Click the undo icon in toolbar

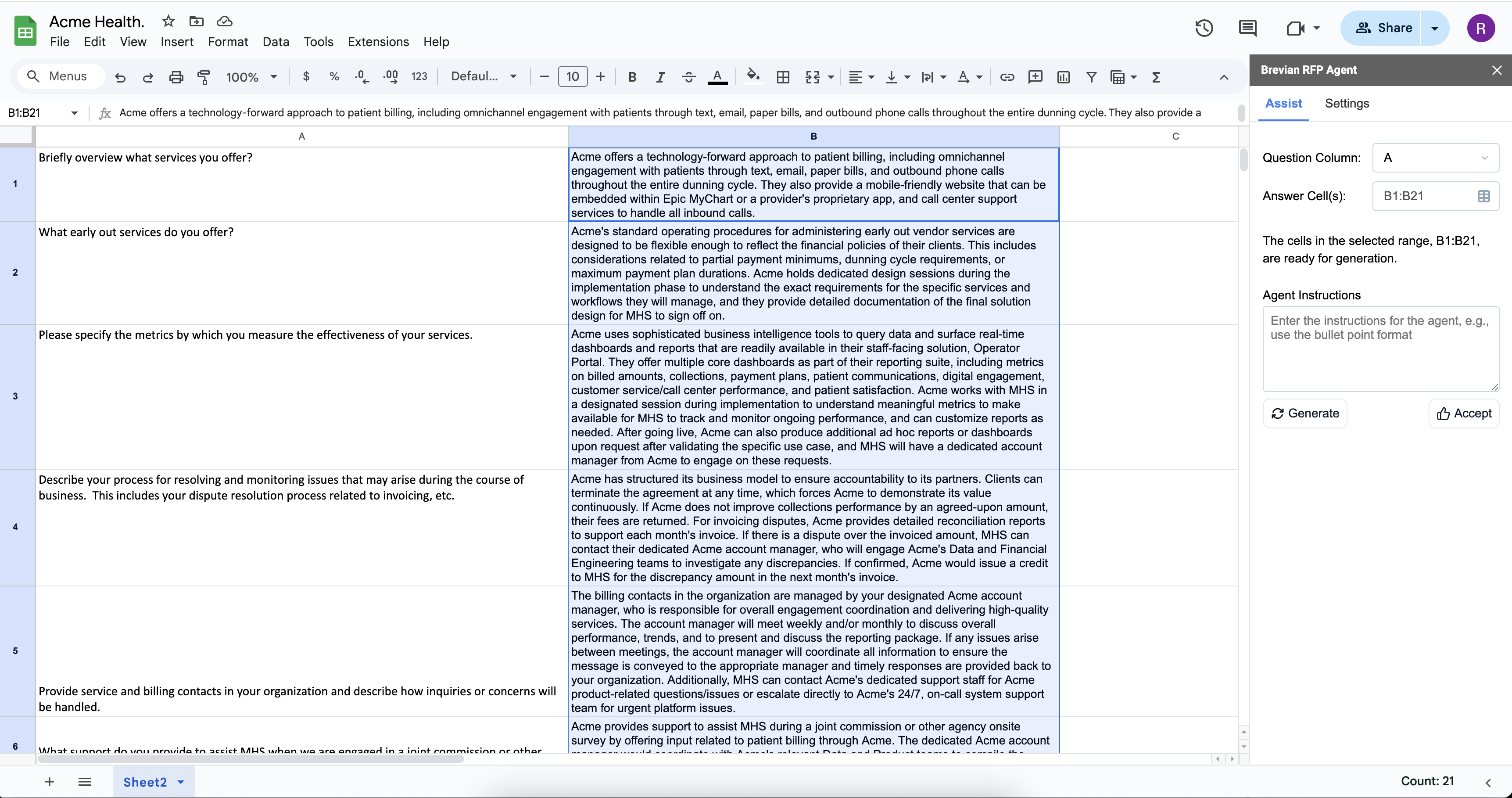[120, 77]
